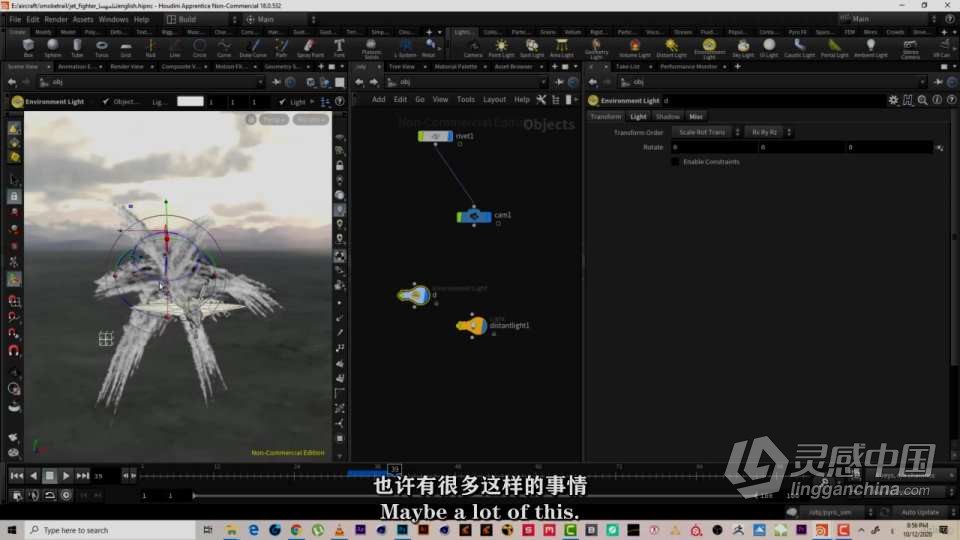Open the File menu

(x=15, y=20)
